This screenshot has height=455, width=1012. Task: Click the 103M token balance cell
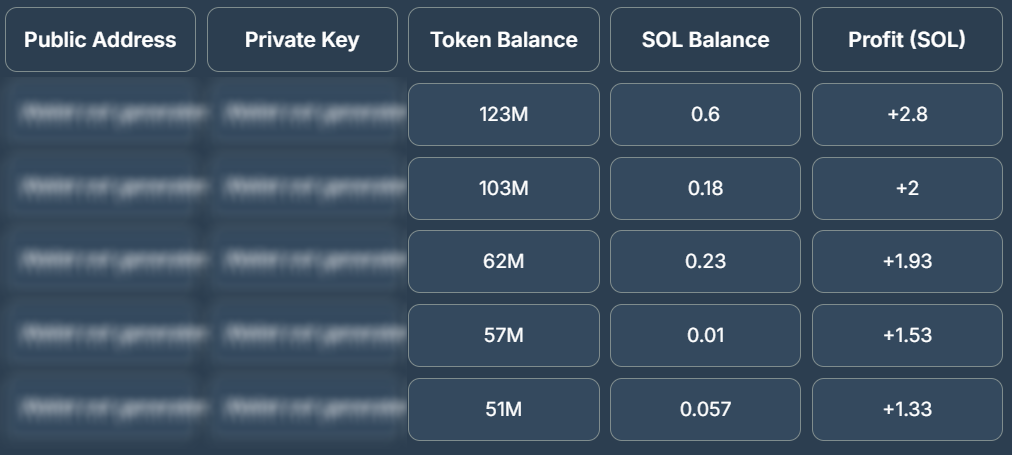click(504, 188)
